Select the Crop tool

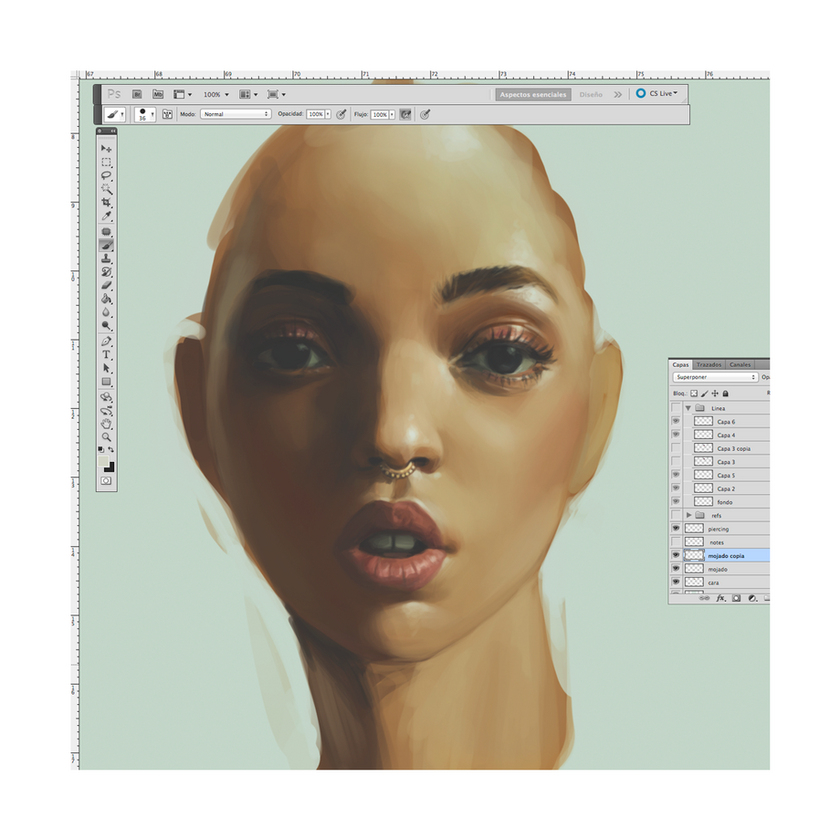click(106, 203)
